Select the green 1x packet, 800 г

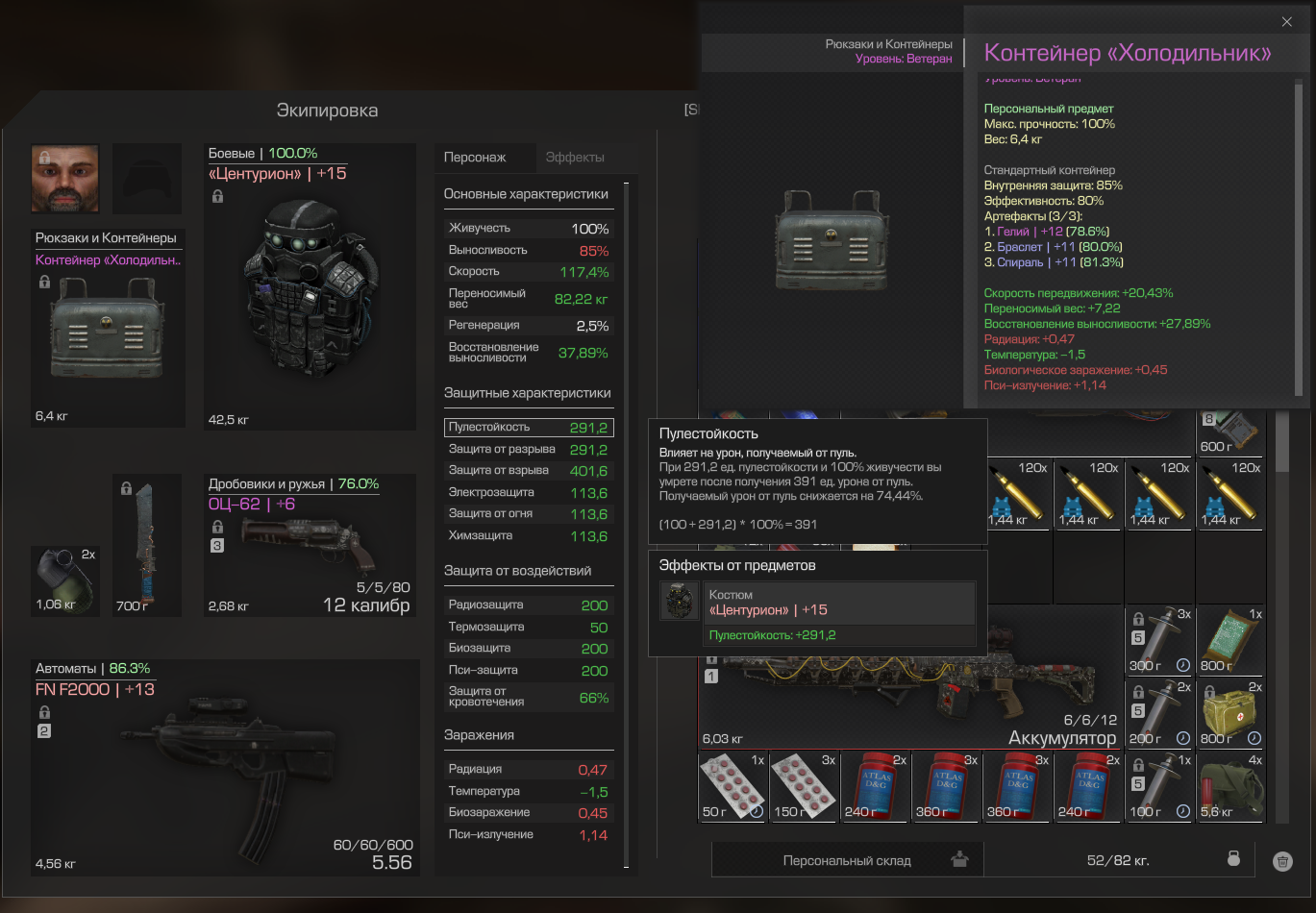pyautogui.click(x=1231, y=640)
